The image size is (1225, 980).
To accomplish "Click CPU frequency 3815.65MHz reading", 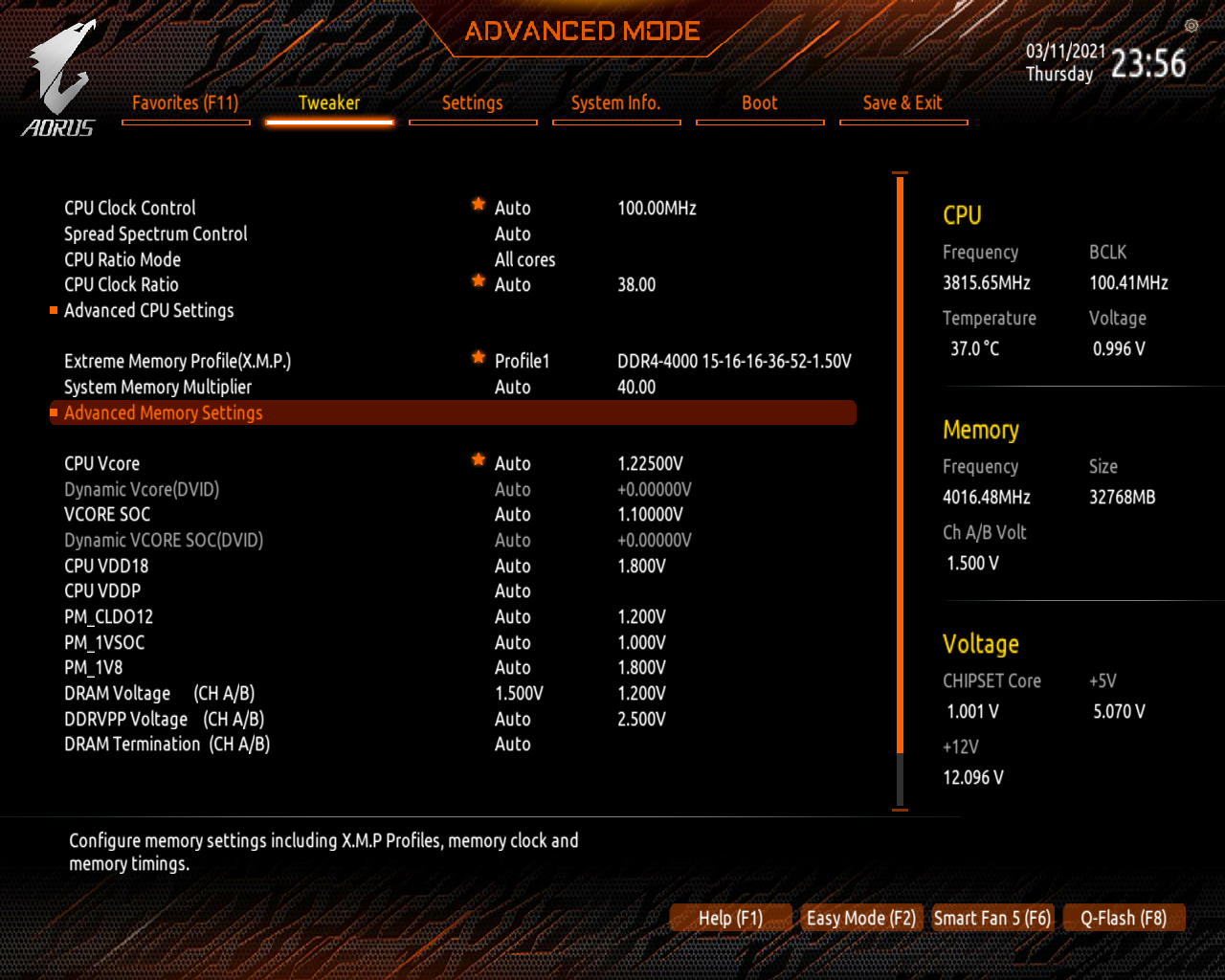I will [x=987, y=282].
